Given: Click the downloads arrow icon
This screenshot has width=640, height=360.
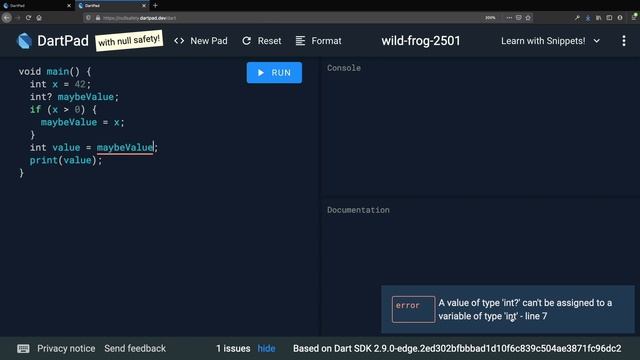Looking at the screenshot, I should pyautogui.click(x=588, y=18).
